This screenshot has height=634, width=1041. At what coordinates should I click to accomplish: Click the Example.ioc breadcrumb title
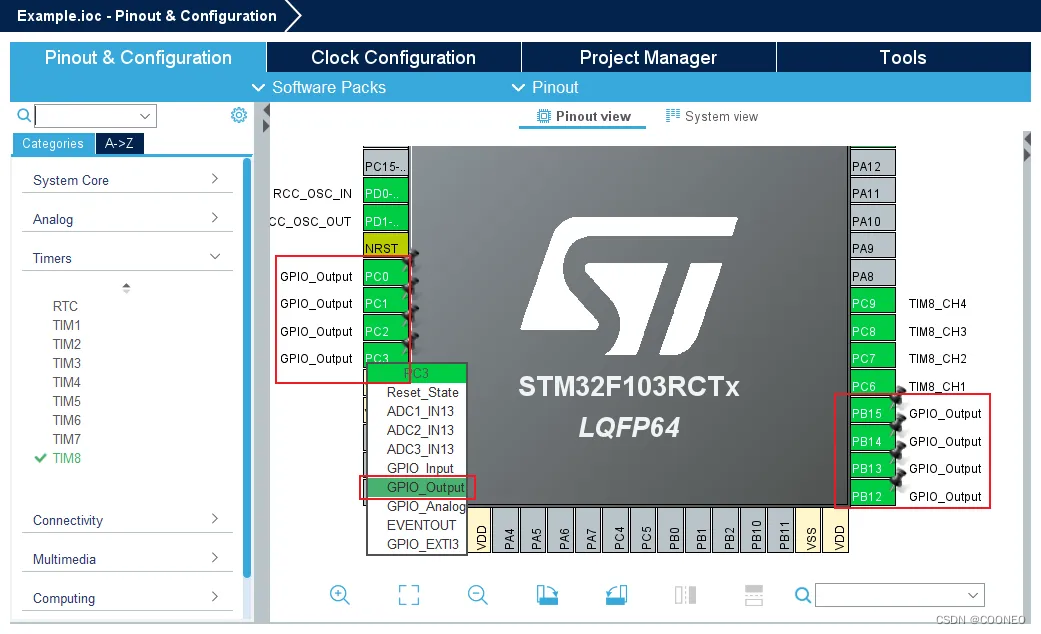(x=147, y=16)
